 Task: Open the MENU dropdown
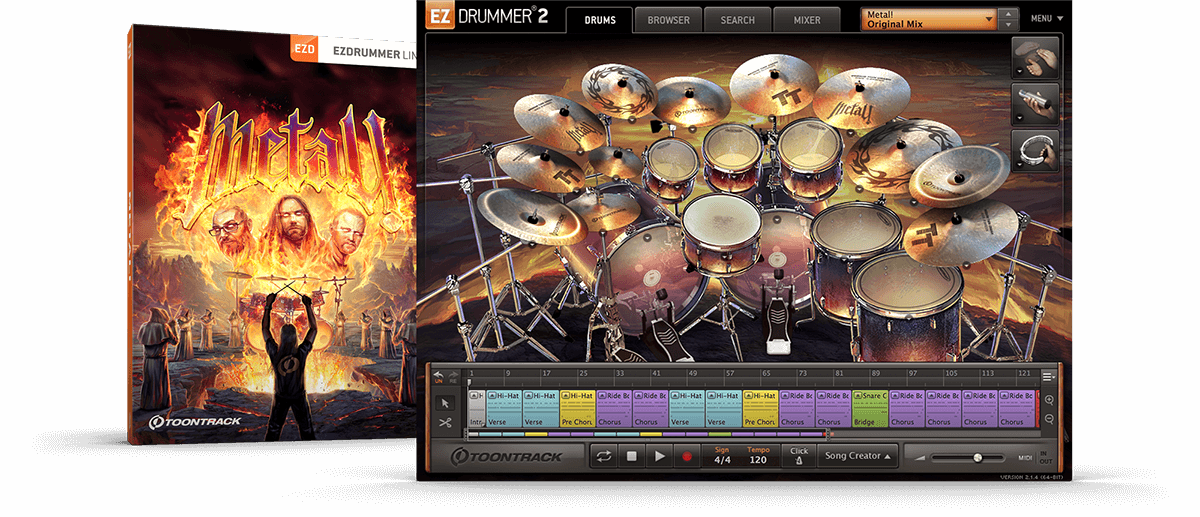point(1047,18)
